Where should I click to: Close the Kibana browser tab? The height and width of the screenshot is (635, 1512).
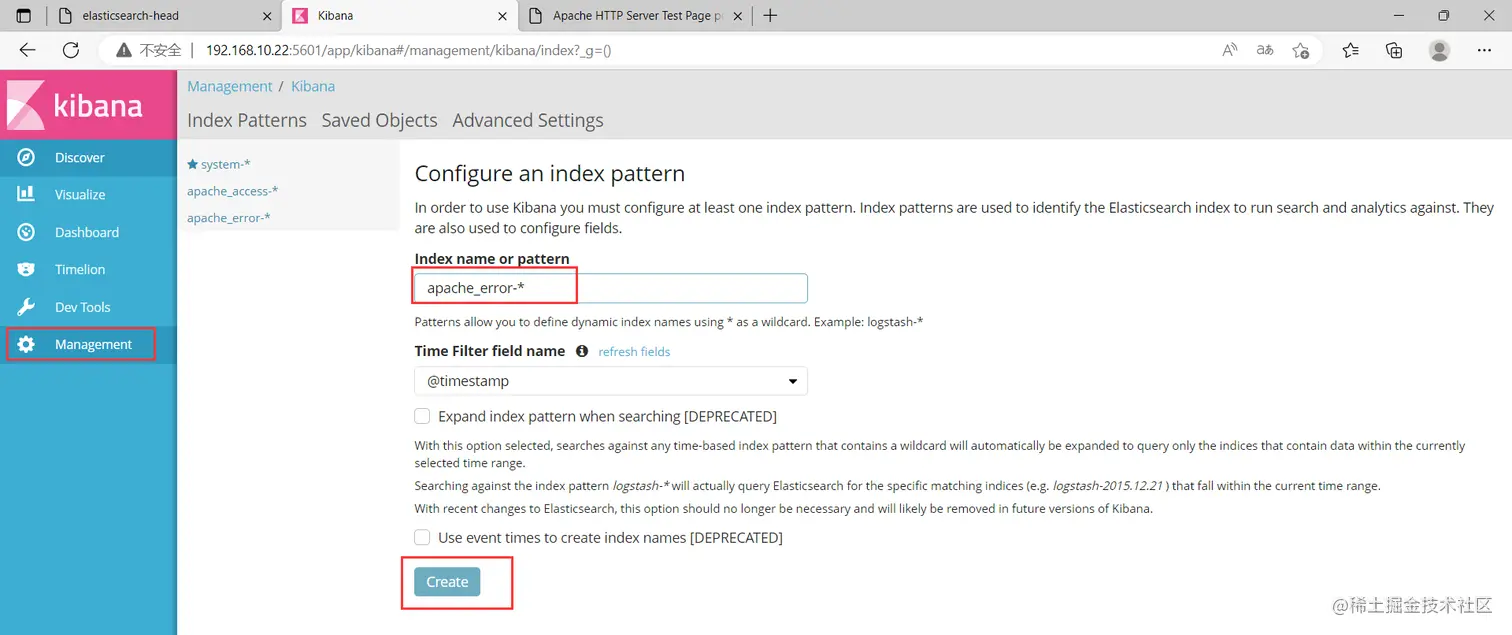click(x=502, y=16)
